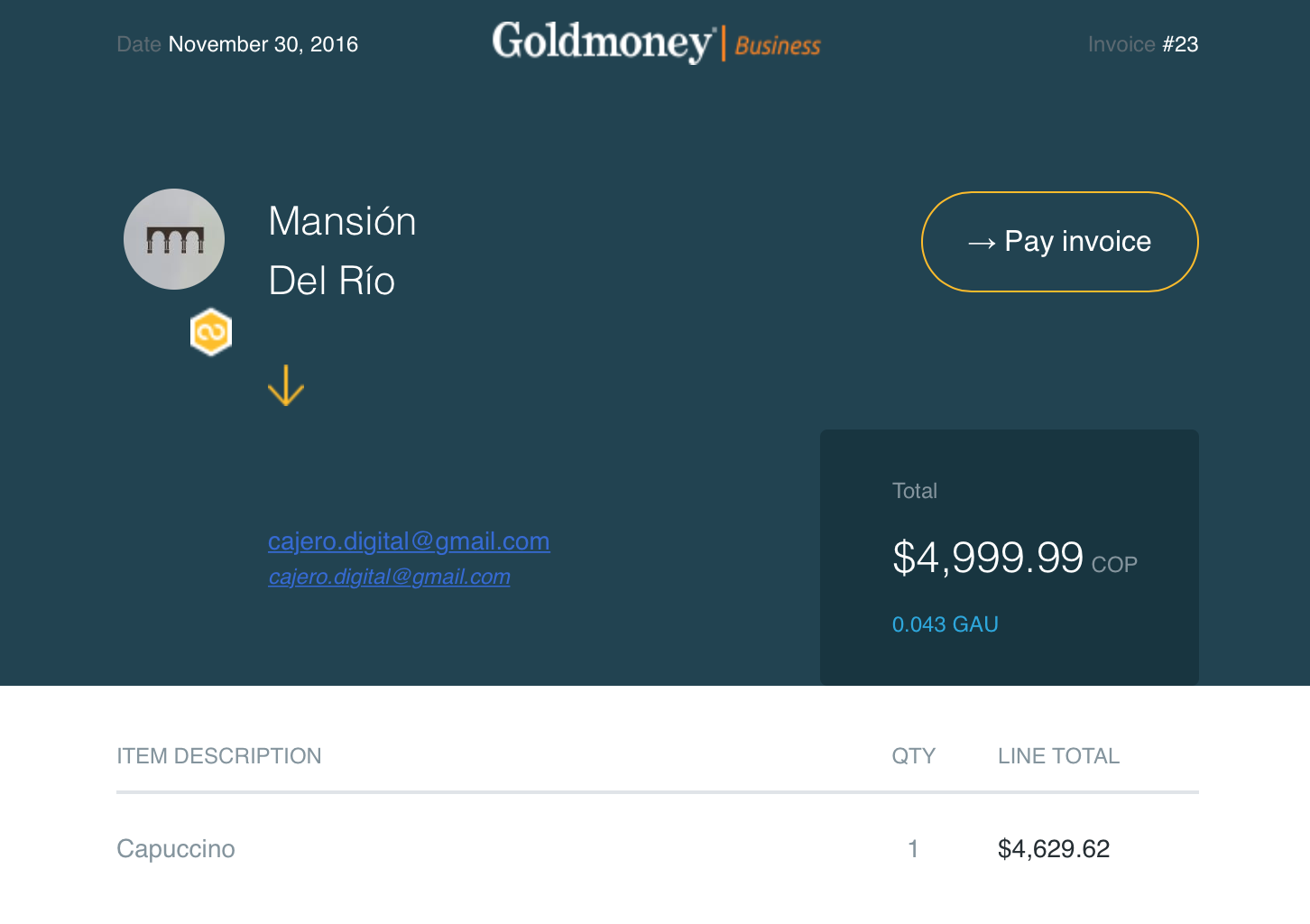
Task: Click the $4,629.62 line total
Action: pyautogui.click(x=1054, y=849)
